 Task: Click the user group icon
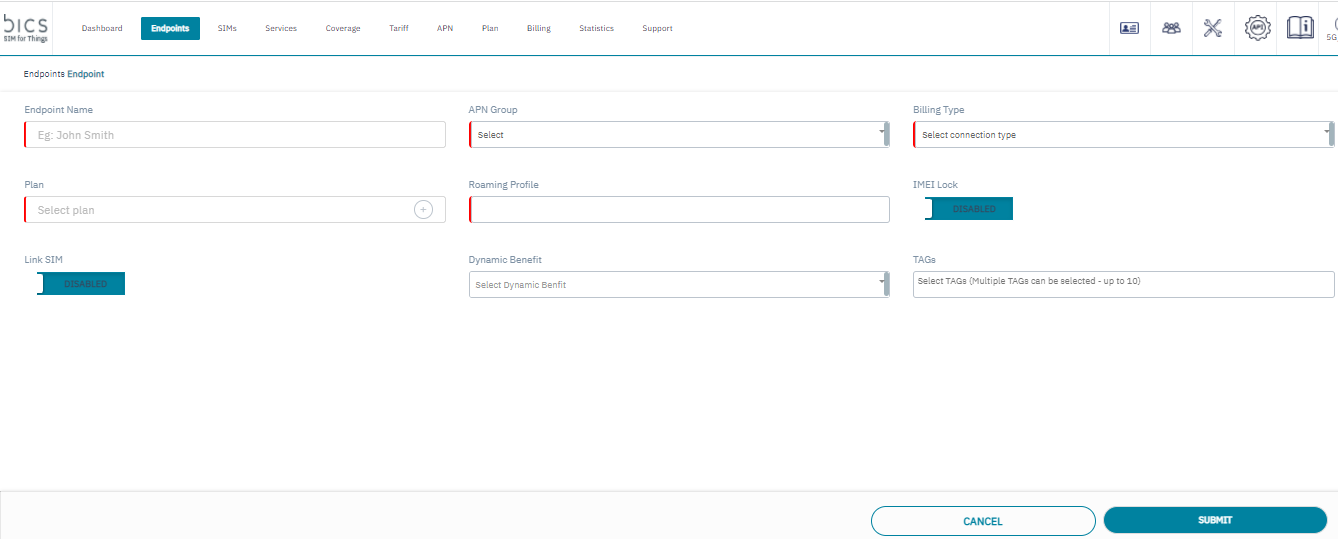1171,28
